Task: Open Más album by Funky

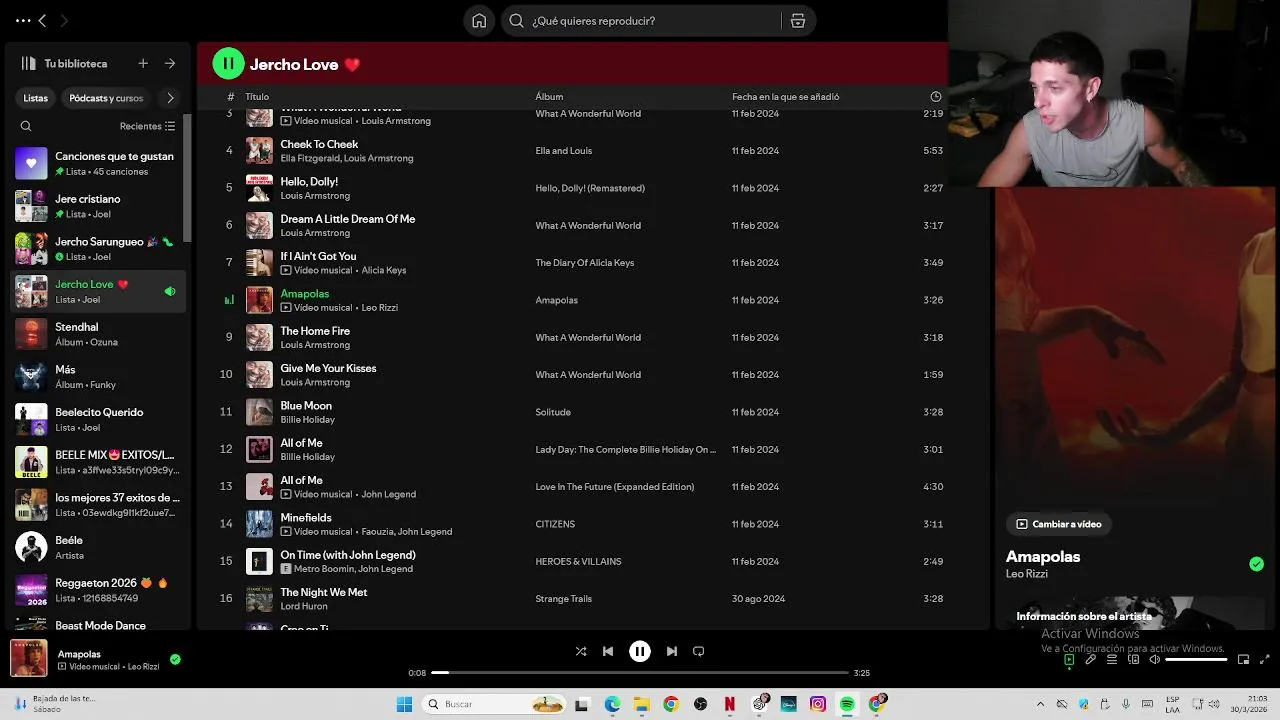Action: (x=98, y=377)
